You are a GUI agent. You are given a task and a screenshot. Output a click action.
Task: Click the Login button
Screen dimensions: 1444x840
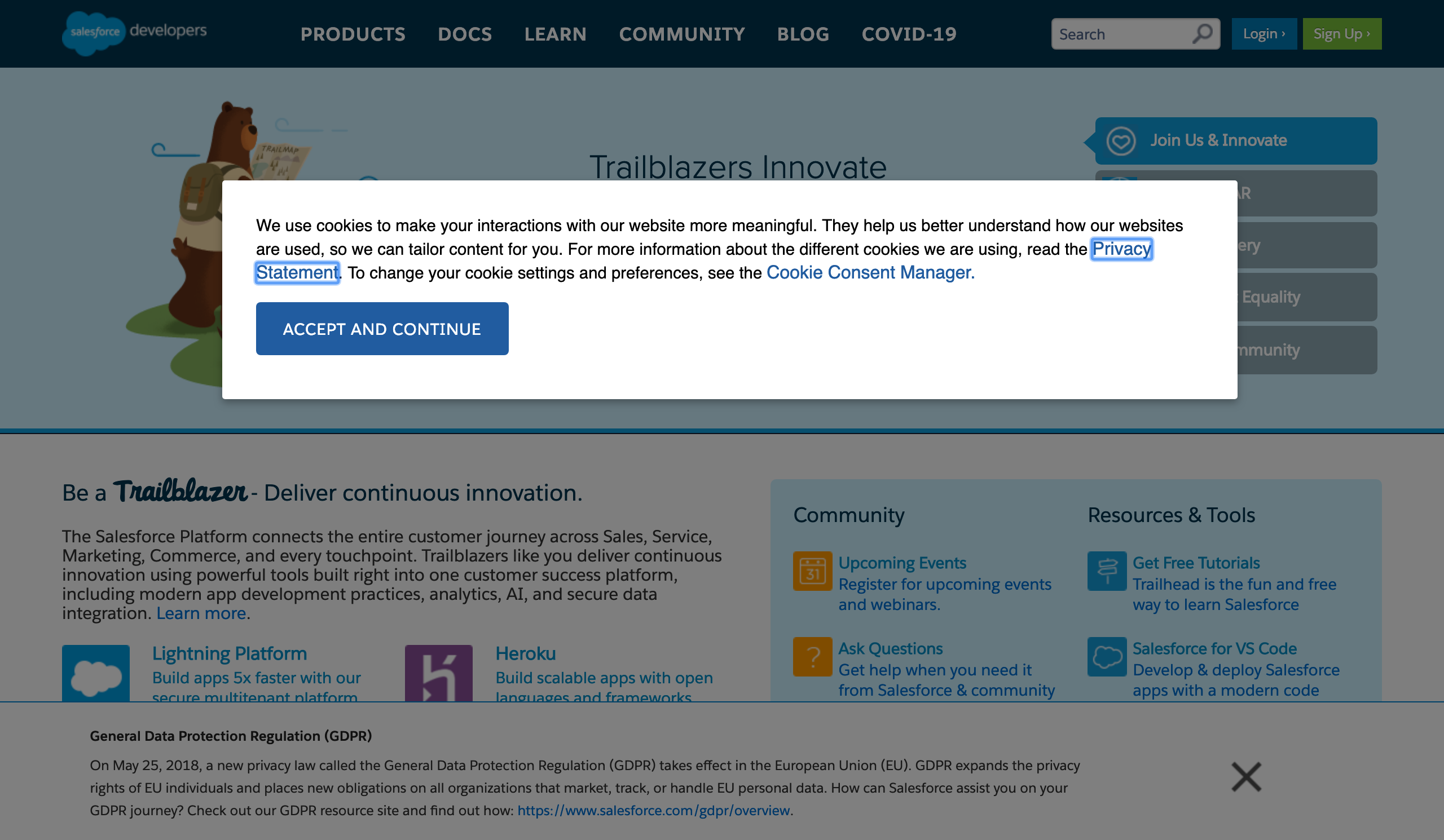(x=1264, y=34)
